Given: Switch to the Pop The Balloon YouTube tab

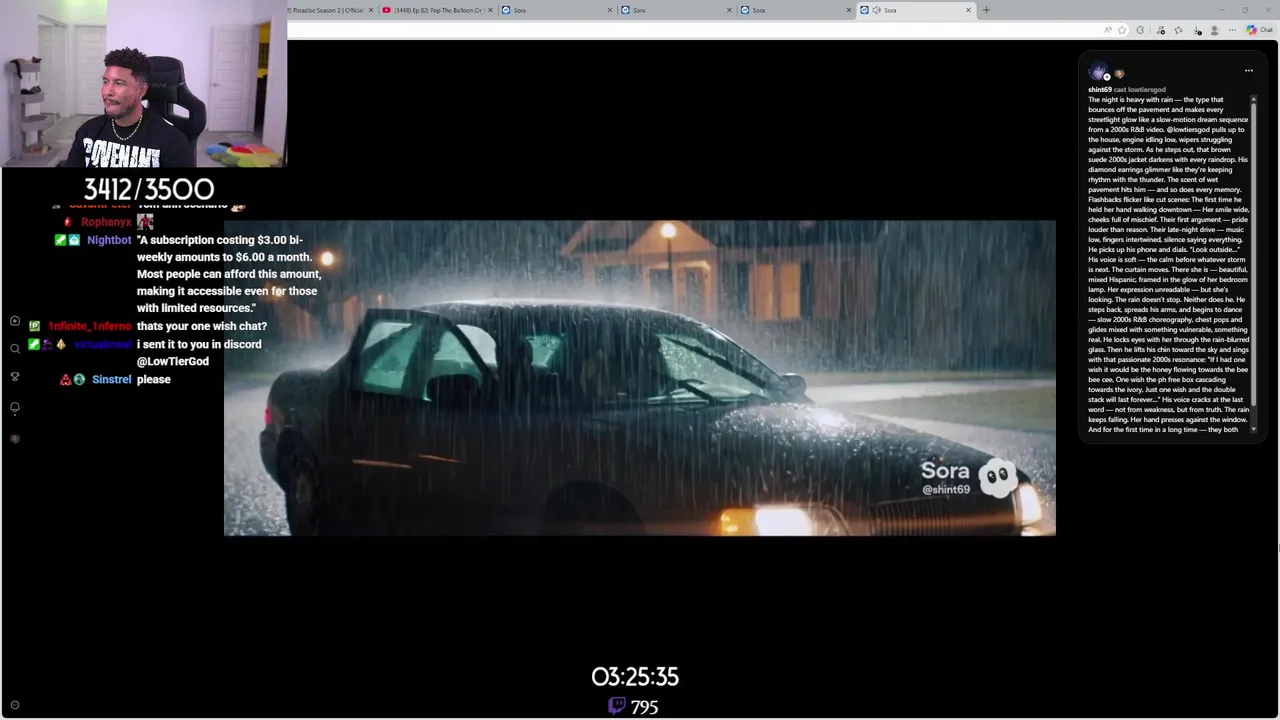Looking at the screenshot, I should [438, 10].
